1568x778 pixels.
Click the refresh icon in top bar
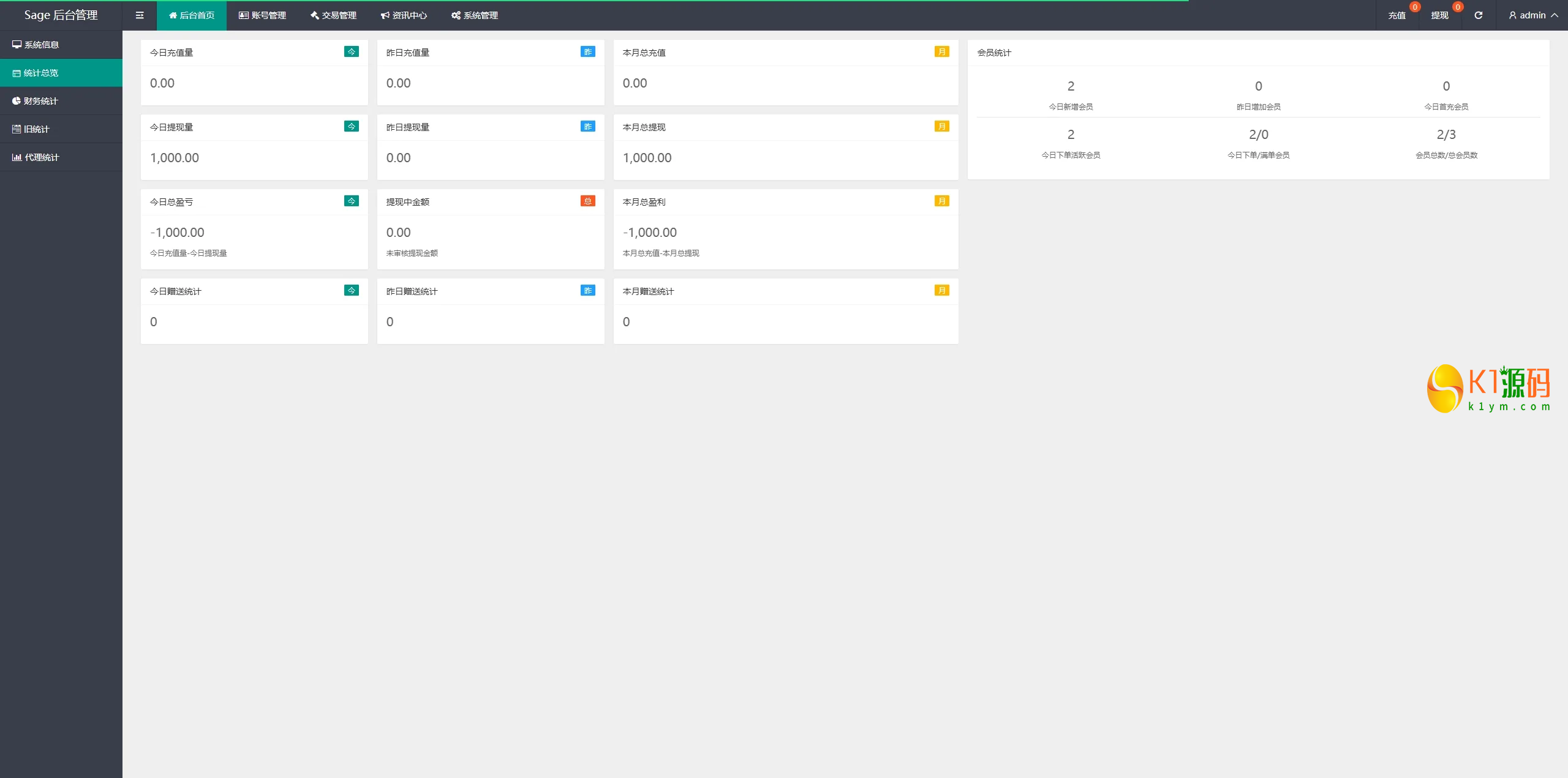pos(1478,15)
